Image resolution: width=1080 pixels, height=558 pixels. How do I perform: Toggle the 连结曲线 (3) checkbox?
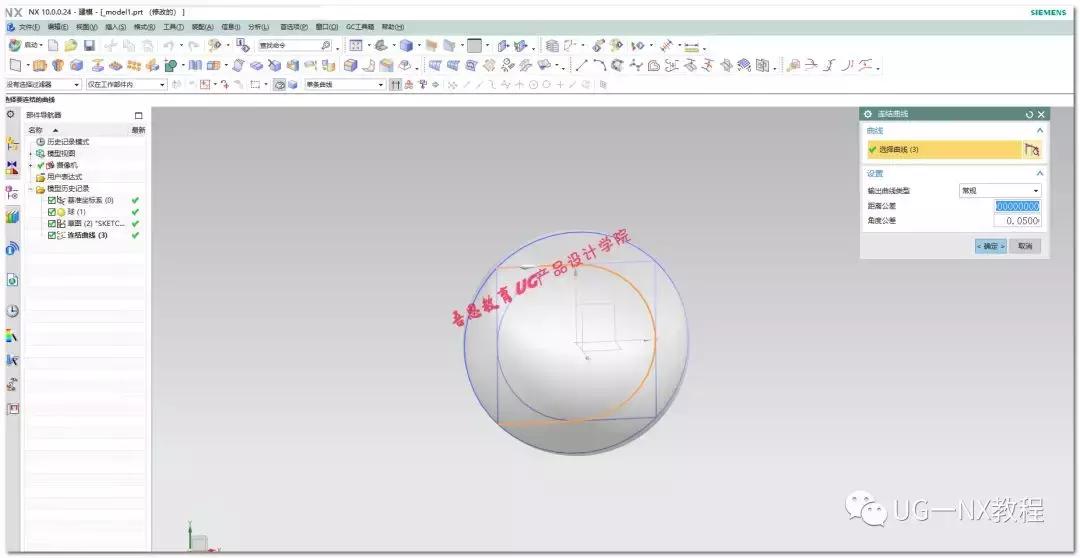click(52, 235)
